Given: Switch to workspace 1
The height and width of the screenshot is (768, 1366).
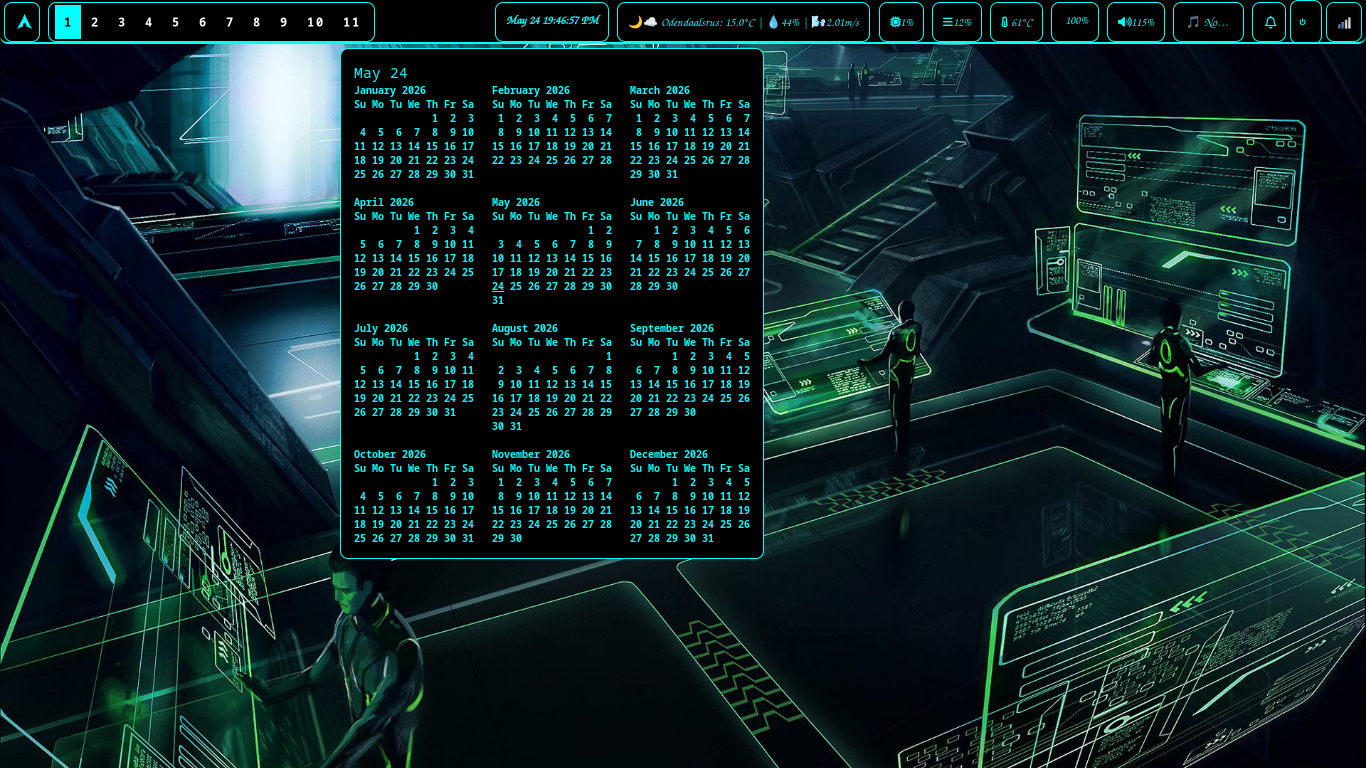Looking at the screenshot, I should pos(68,22).
